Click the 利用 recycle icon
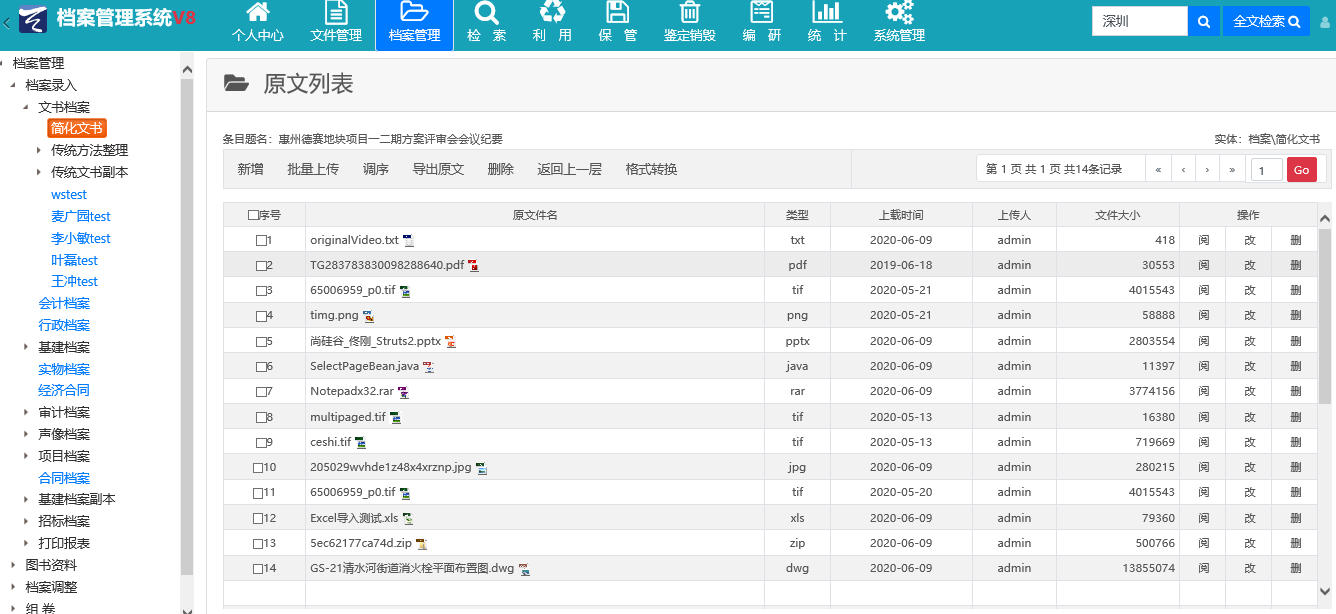 552,13
